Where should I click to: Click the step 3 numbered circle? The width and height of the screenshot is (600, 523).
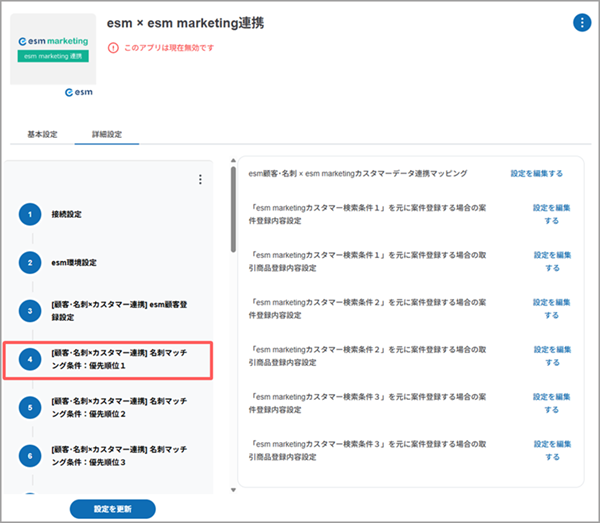(30, 310)
